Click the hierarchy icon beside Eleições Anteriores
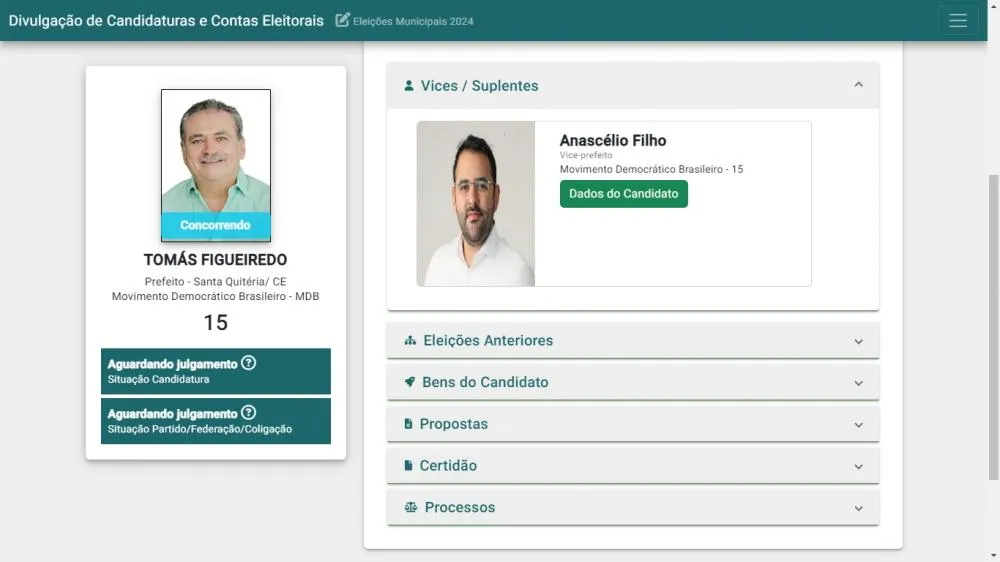Viewport: 1000px width, 562px height. [410, 341]
